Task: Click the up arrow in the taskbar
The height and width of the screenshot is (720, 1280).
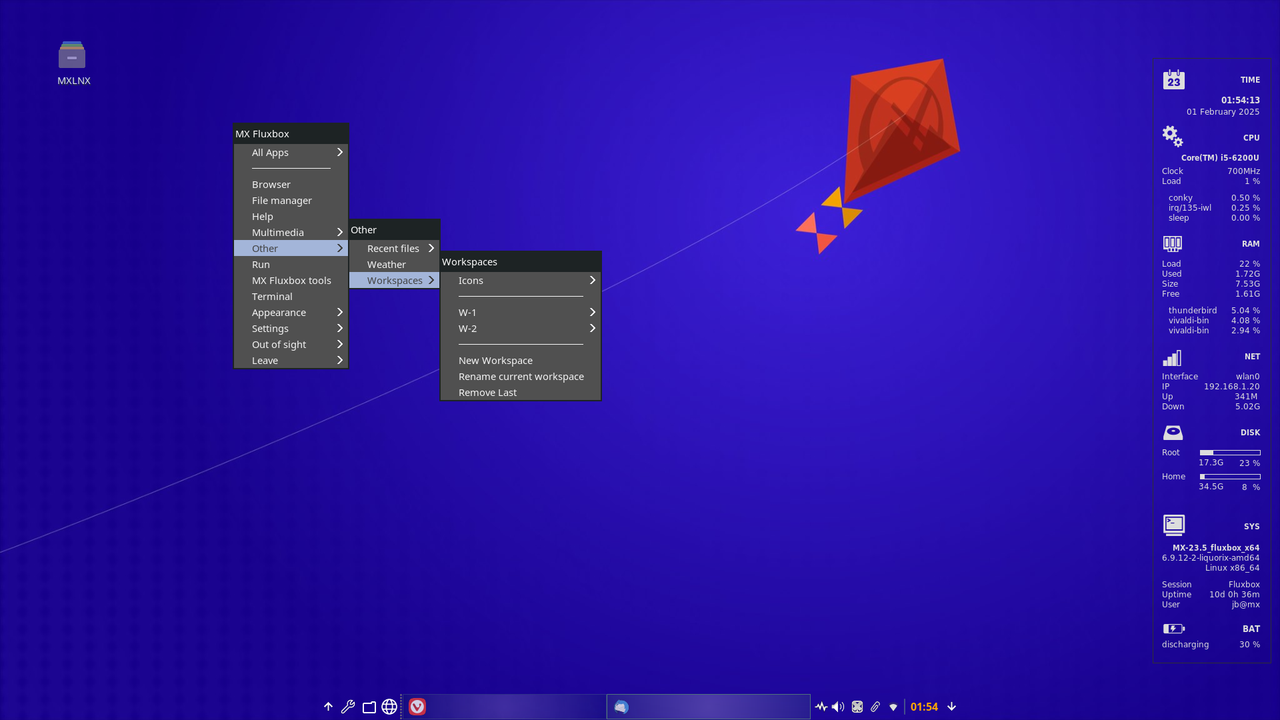Action: (x=328, y=707)
